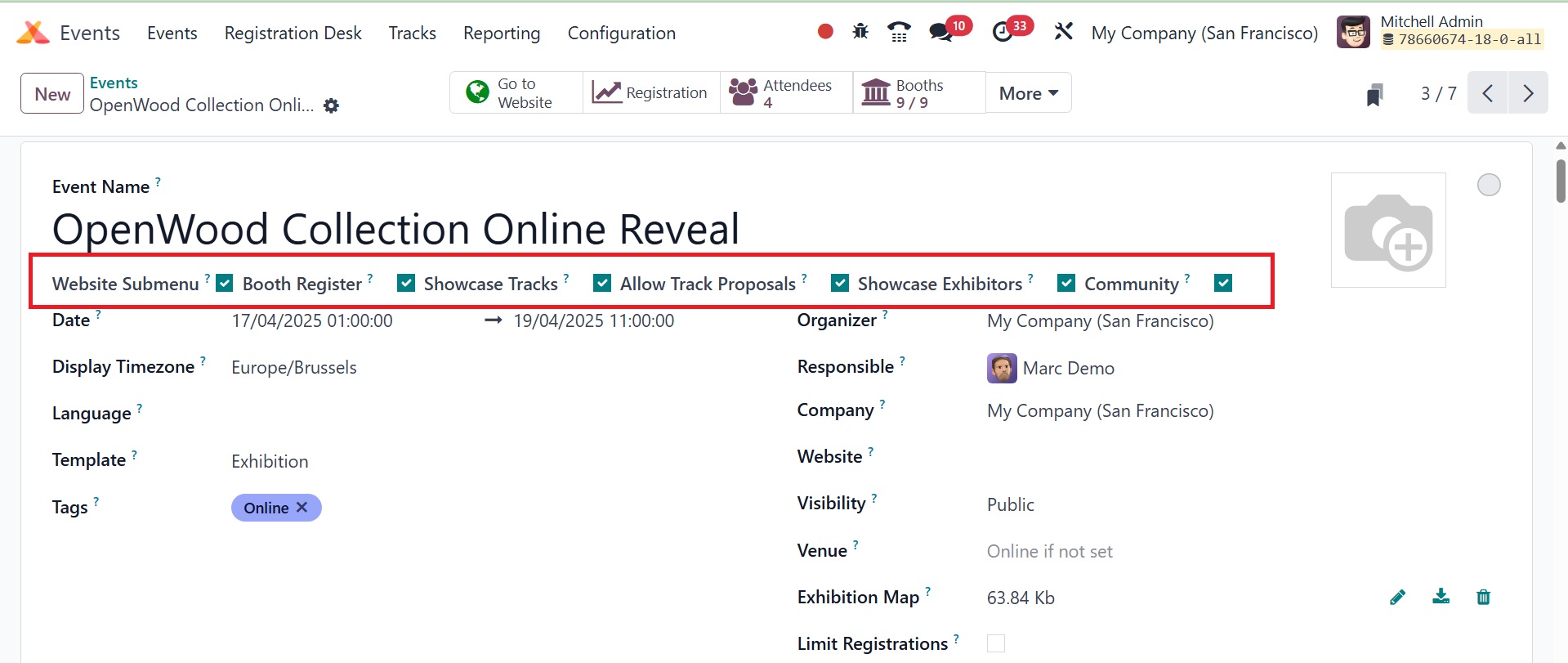Toggle the Booth Register checkbox
The image size is (1568, 663).
pos(406,283)
